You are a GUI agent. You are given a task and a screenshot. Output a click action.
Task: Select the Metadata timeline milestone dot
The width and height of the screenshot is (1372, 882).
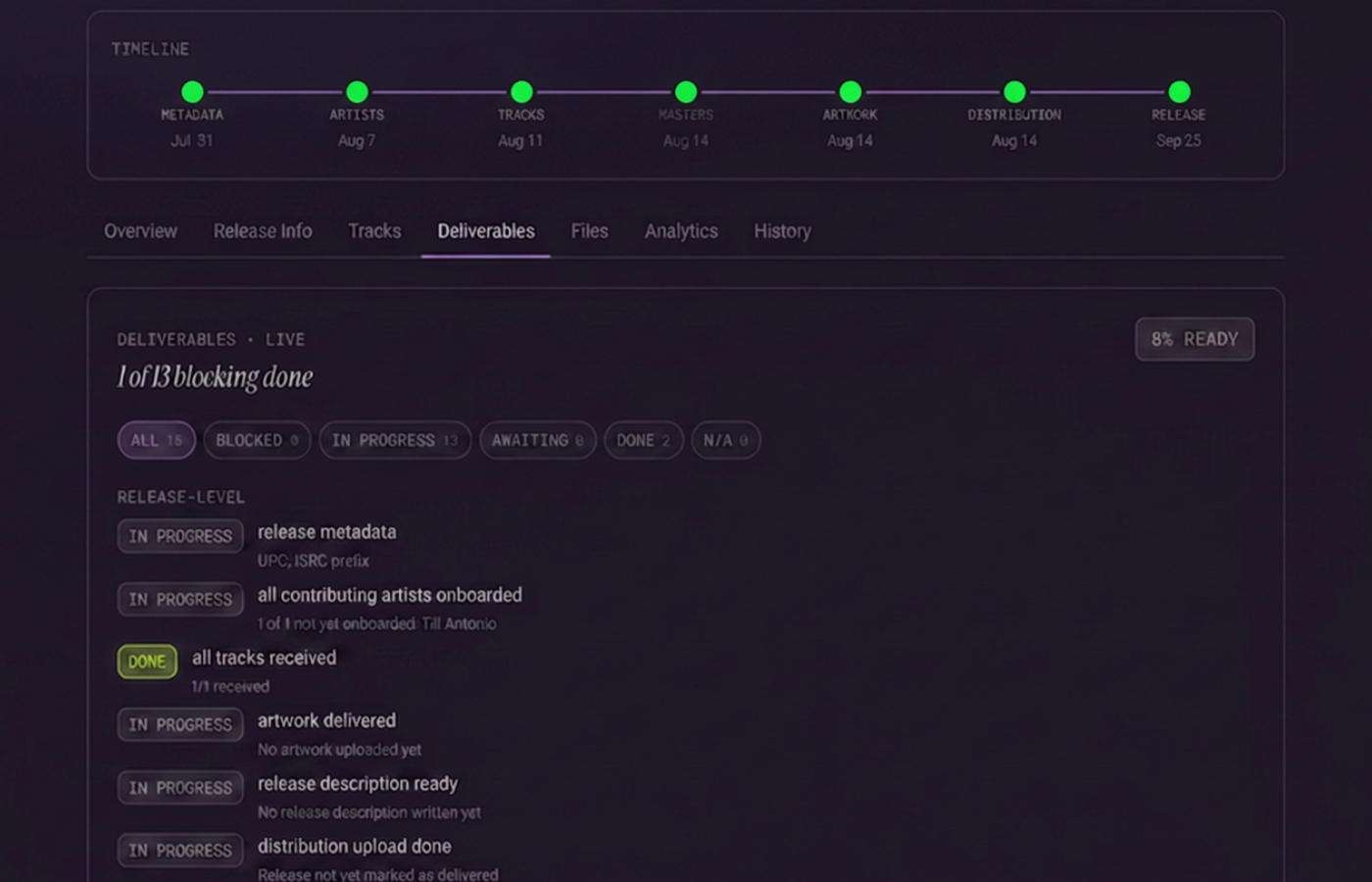[x=192, y=92]
